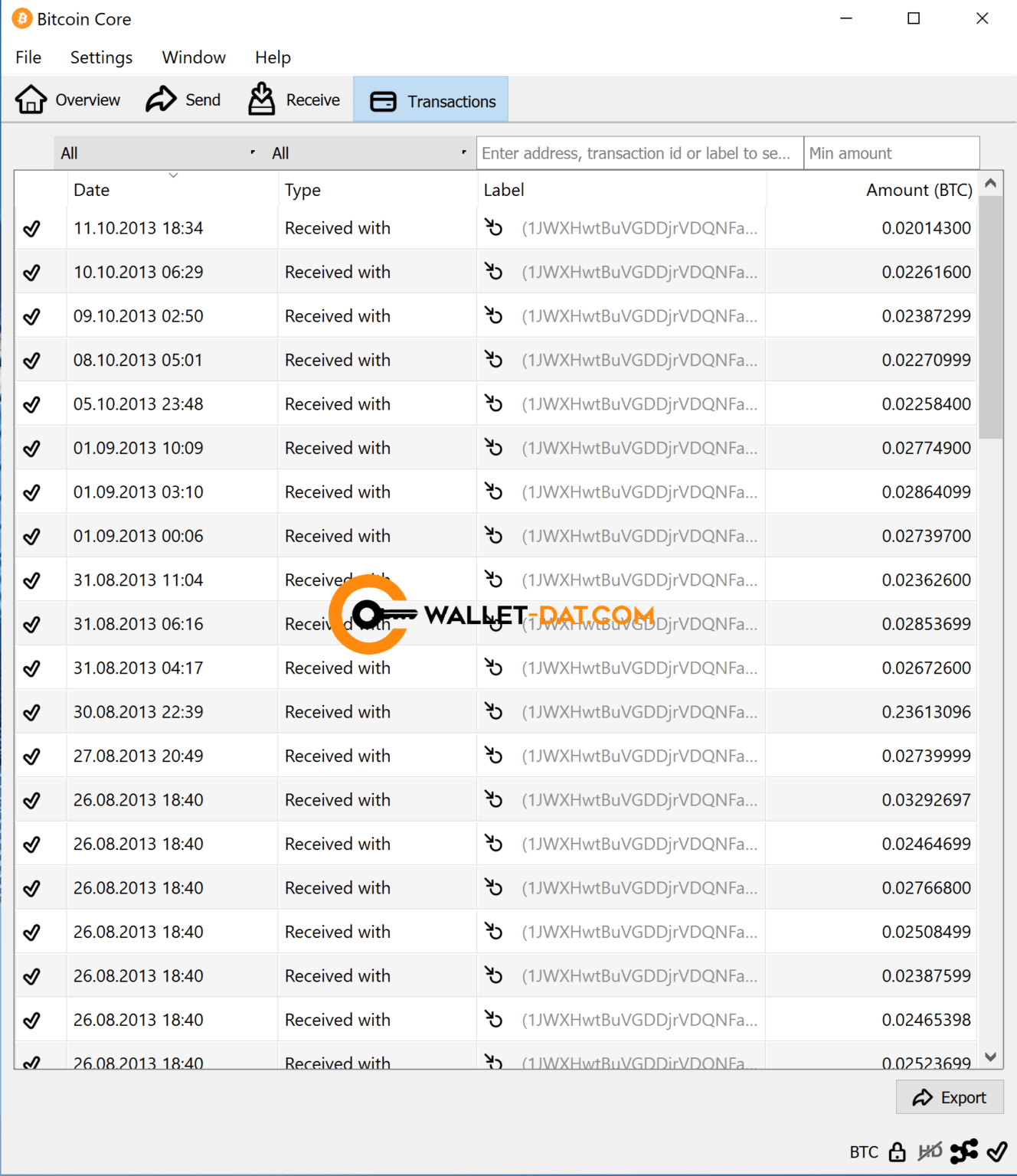Open the date range filter dropdown
The image size is (1017, 1176).
click(158, 153)
